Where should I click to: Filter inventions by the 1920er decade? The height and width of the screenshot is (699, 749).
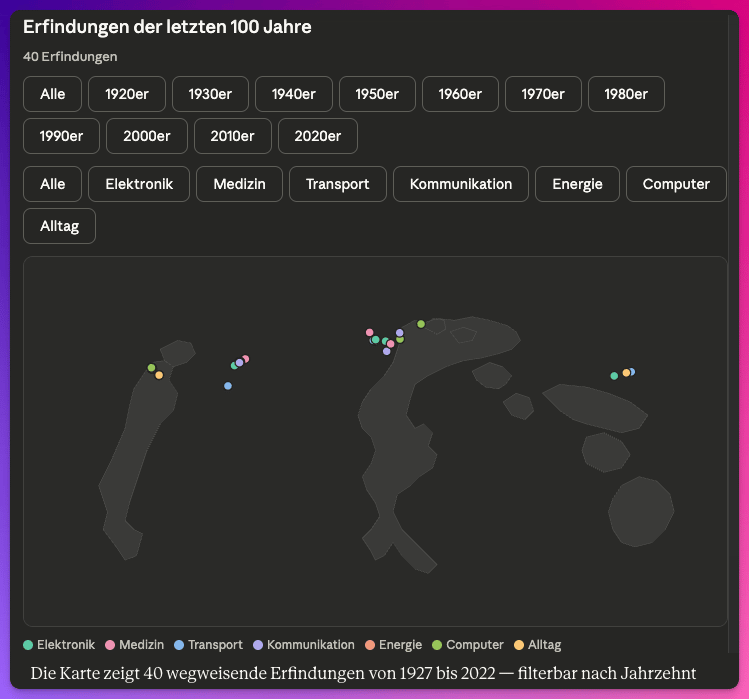(127, 94)
